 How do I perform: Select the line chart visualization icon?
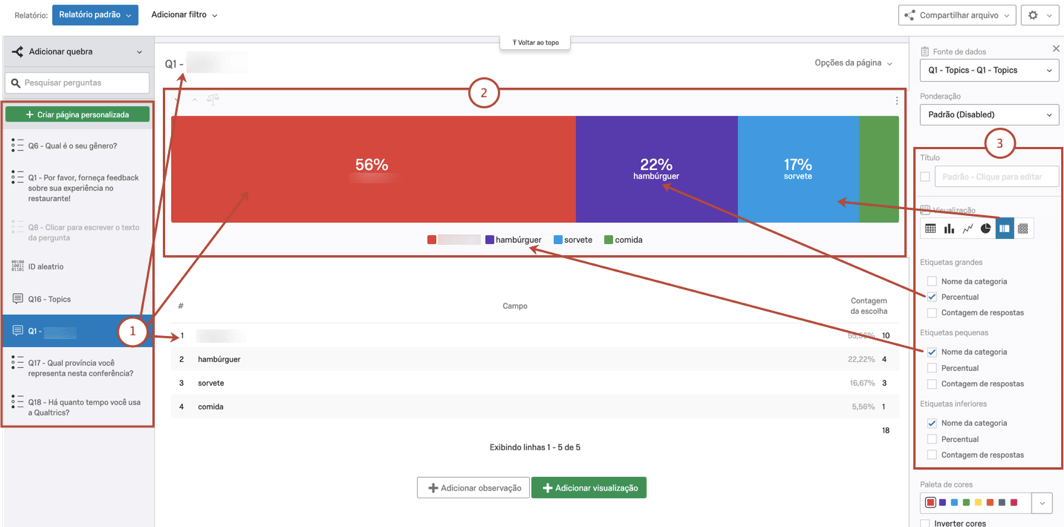[968, 229]
